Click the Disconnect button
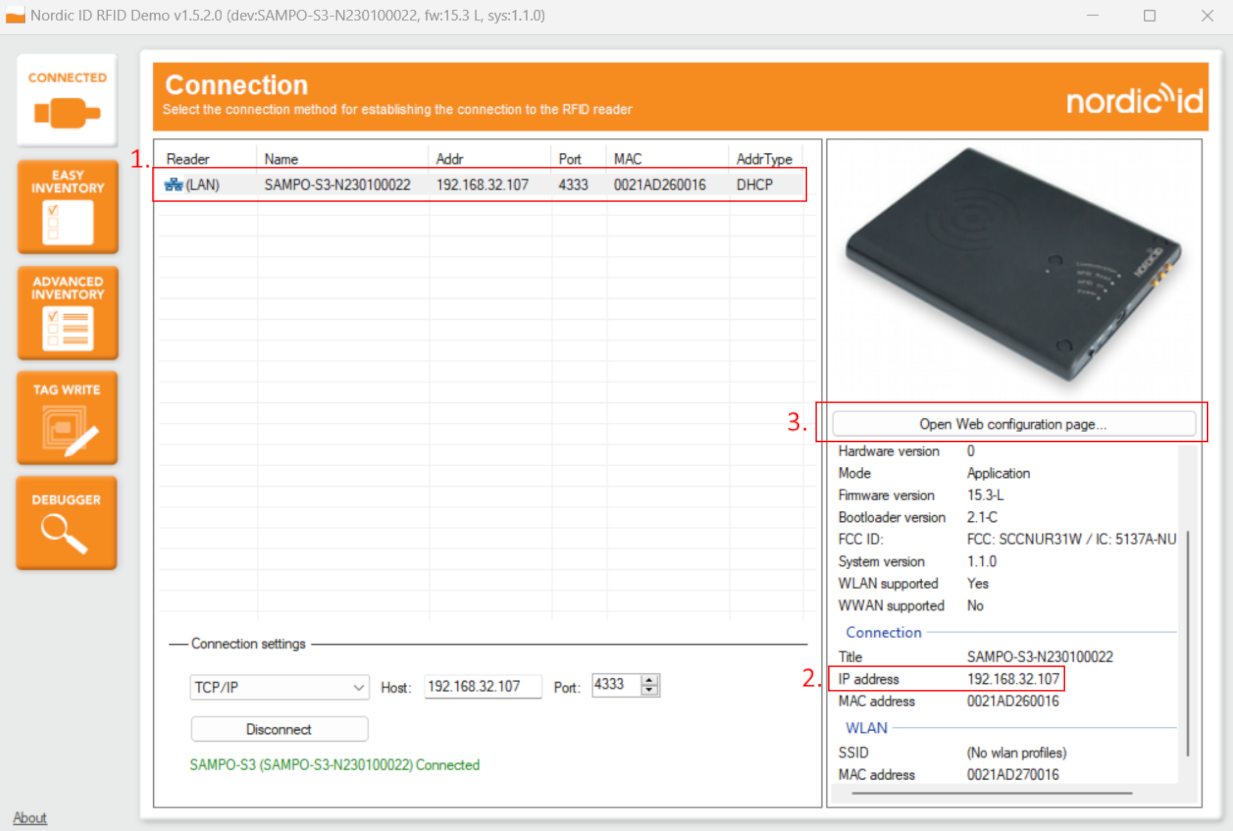This screenshot has width=1233, height=831. click(x=279, y=729)
